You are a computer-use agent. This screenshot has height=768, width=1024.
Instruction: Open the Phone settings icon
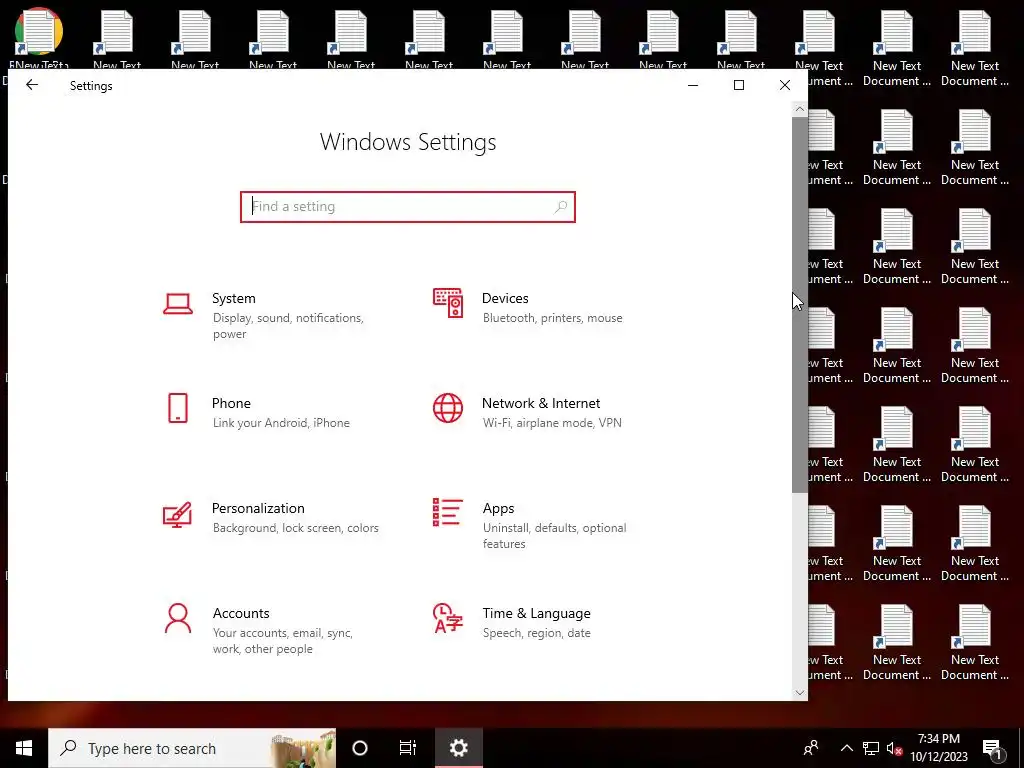178,408
